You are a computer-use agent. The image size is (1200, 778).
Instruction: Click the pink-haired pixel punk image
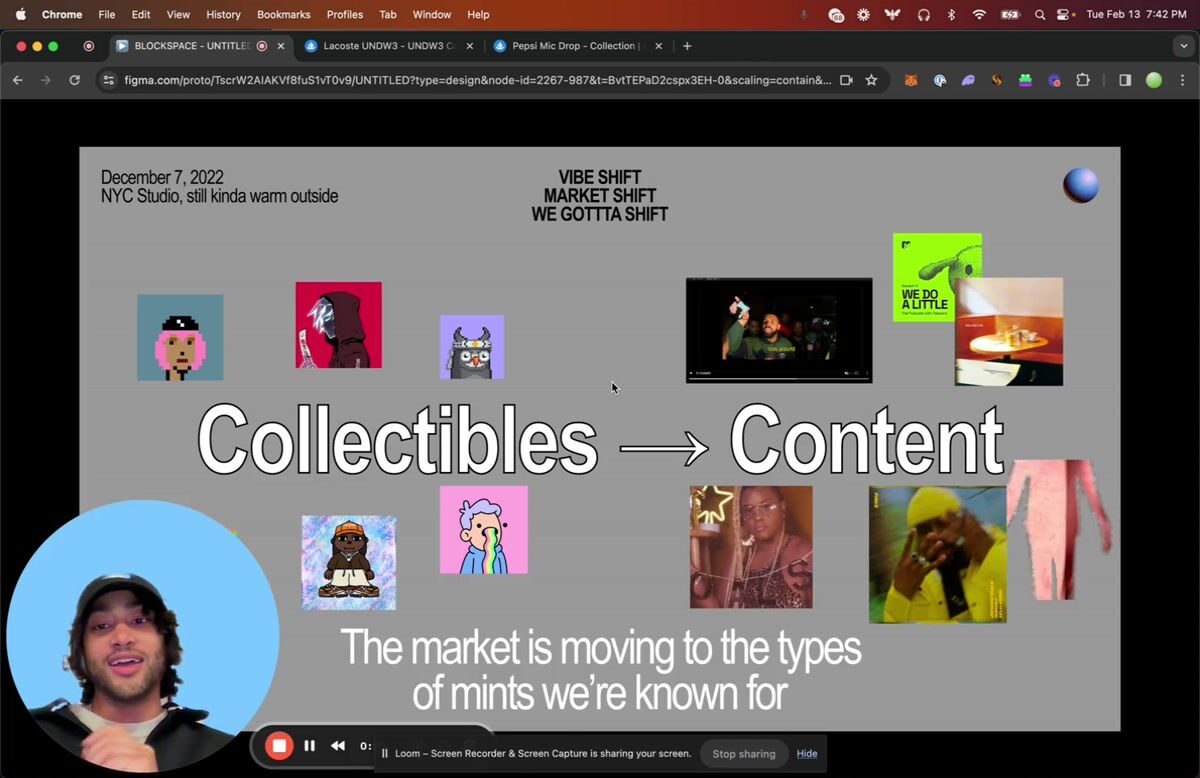coord(180,337)
